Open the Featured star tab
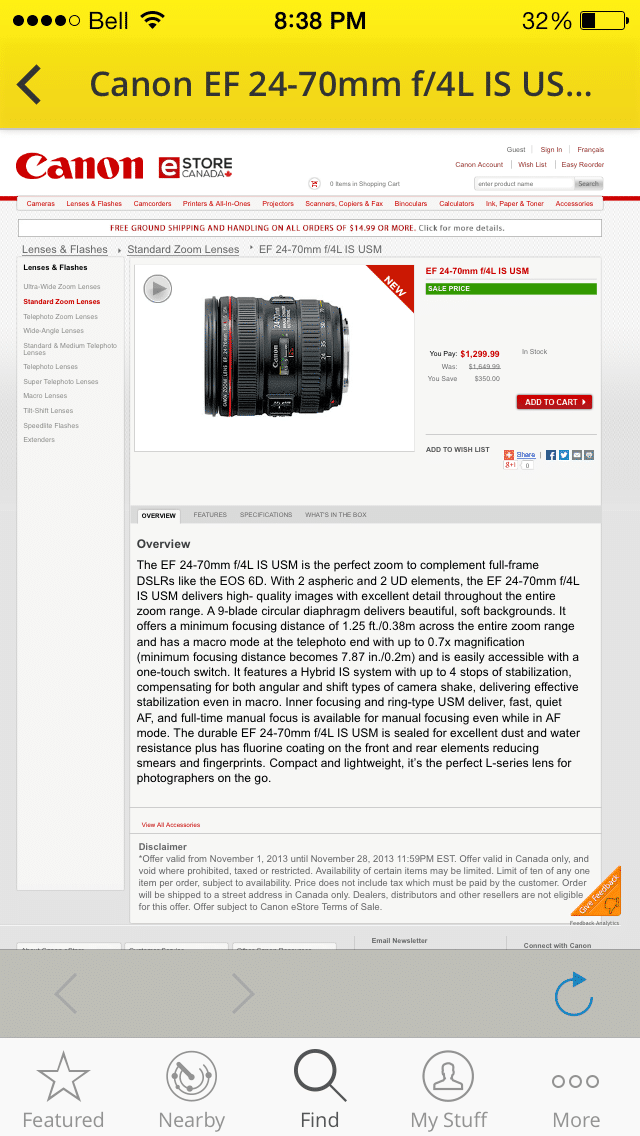The image size is (640, 1136). click(63, 1090)
